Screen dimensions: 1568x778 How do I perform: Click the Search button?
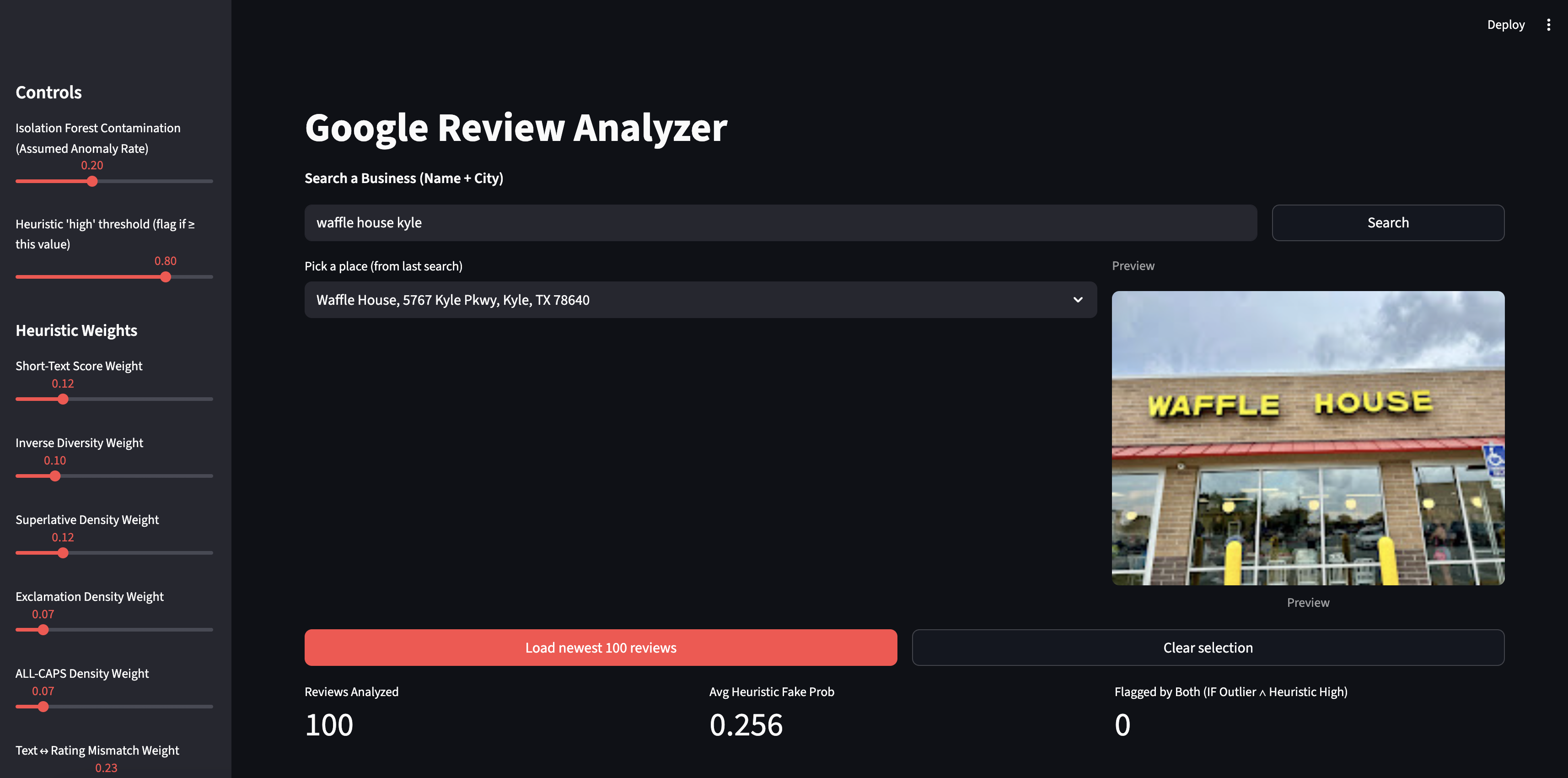coord(1387,222)
